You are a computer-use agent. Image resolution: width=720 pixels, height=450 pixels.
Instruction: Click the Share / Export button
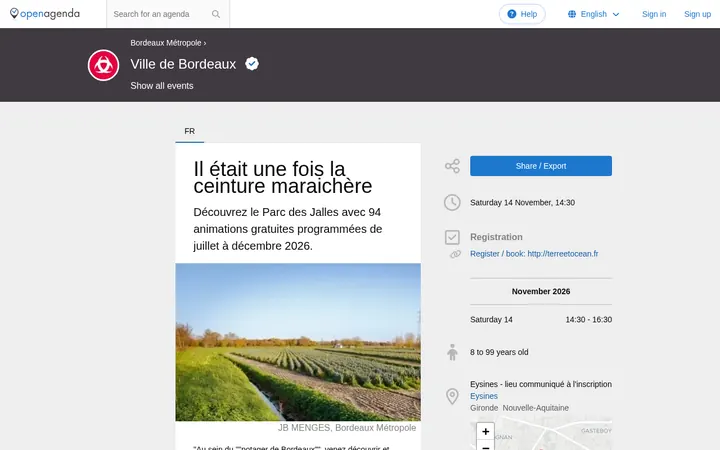point(540,166)
